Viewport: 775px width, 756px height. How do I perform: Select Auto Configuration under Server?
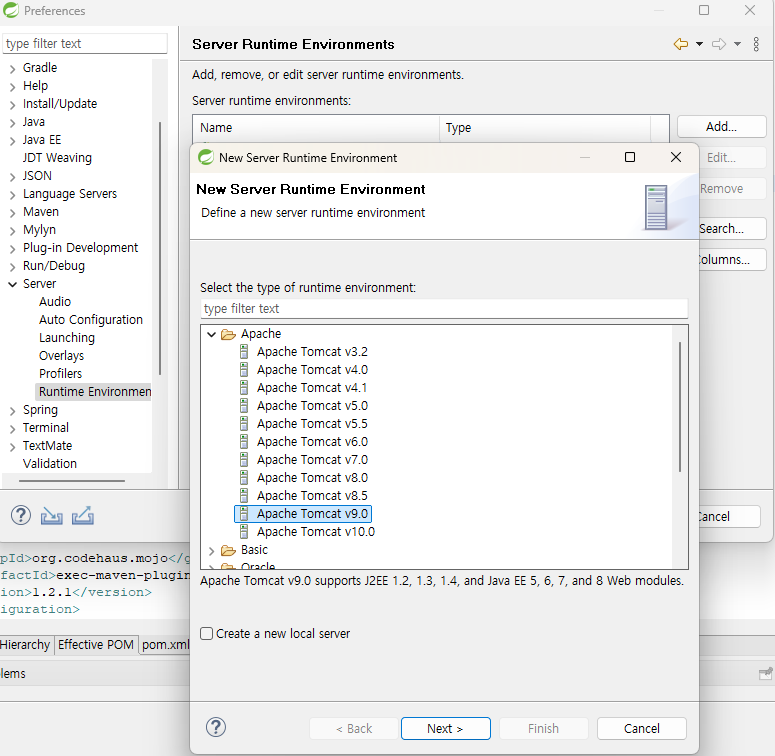pos(90,320)
